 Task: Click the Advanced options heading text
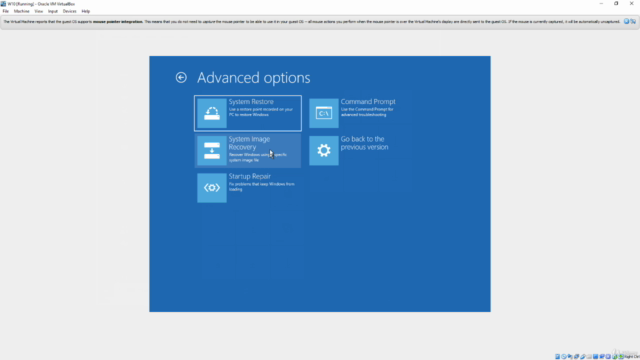coord(253,78)
